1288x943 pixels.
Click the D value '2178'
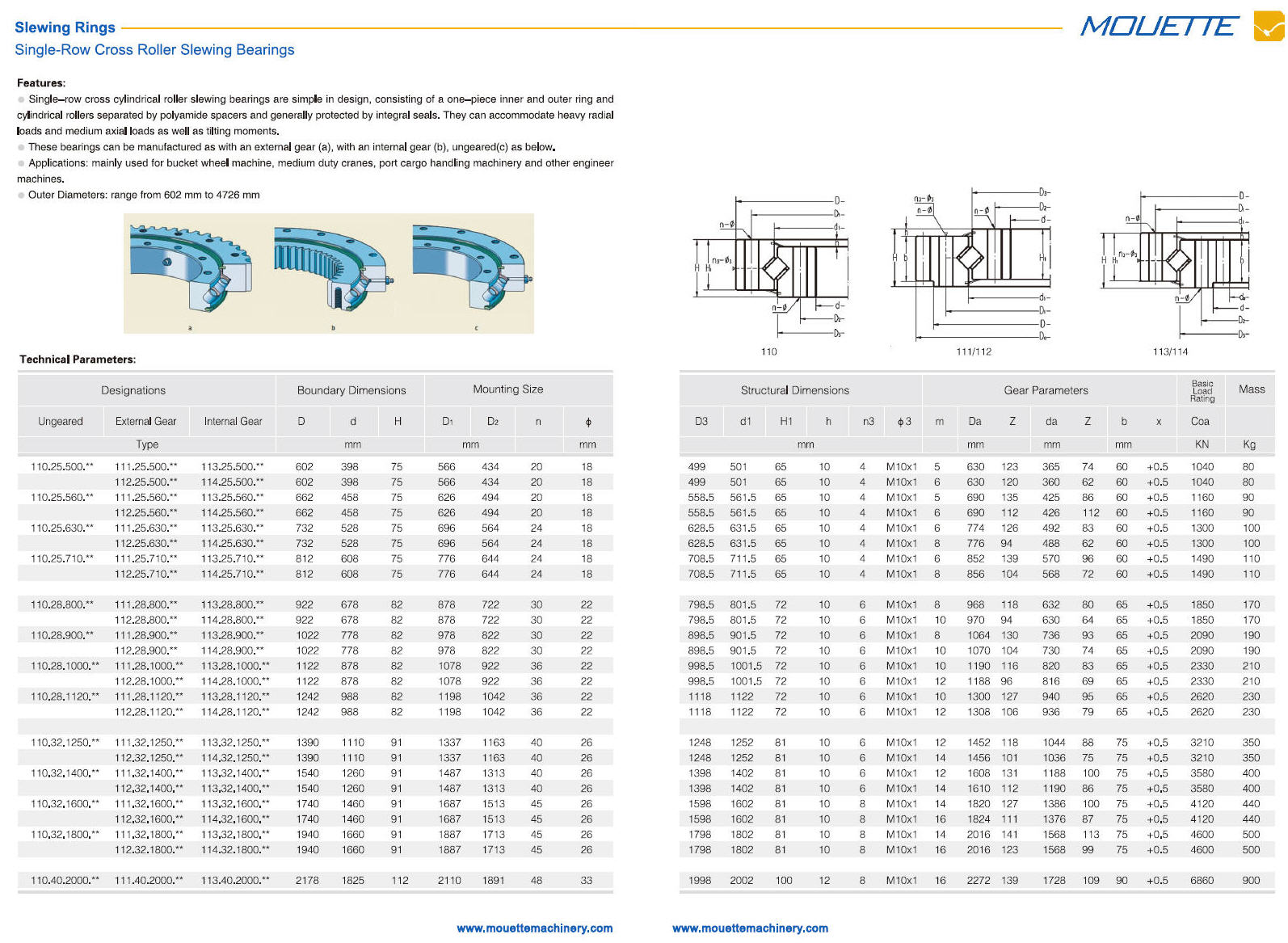(307, 881)
